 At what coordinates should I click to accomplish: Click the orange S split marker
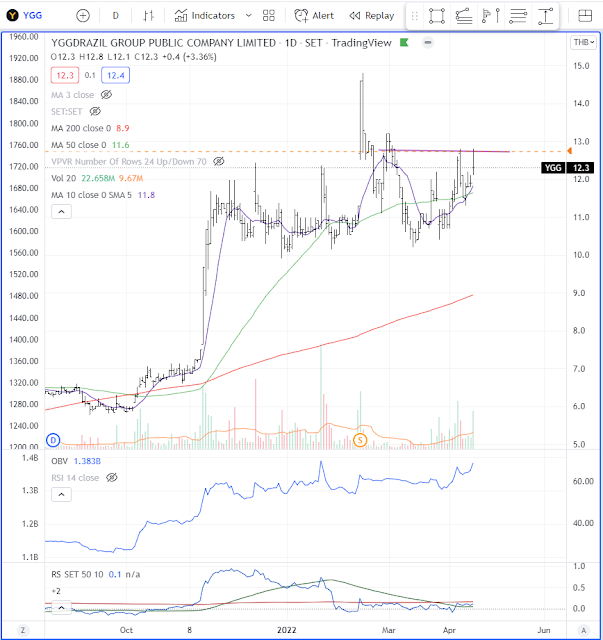[x=360, y=440]
